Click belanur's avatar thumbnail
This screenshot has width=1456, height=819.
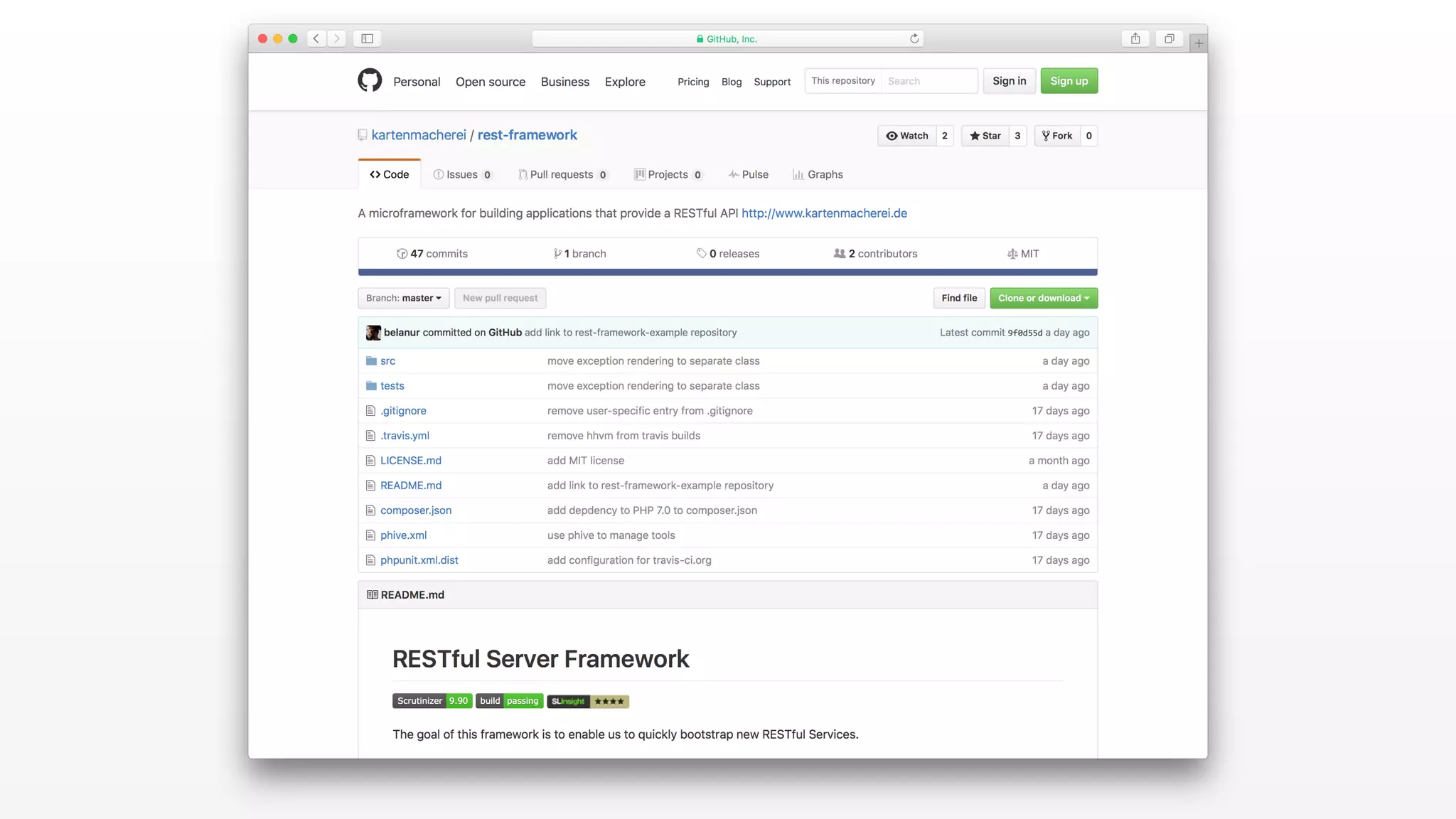[373, 333]
